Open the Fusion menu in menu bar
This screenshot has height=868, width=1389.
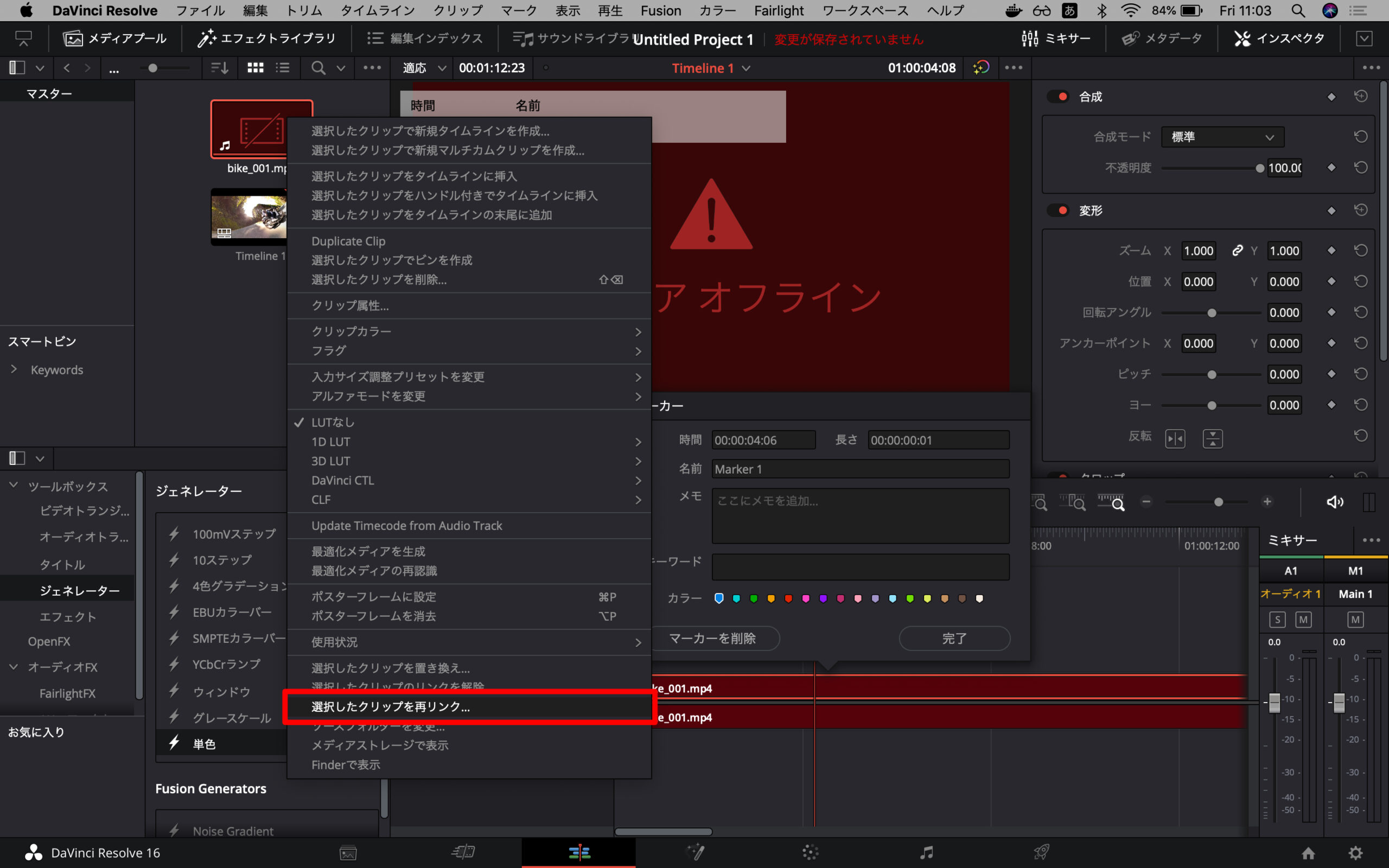pyautogui.click(x=661, y=10)
